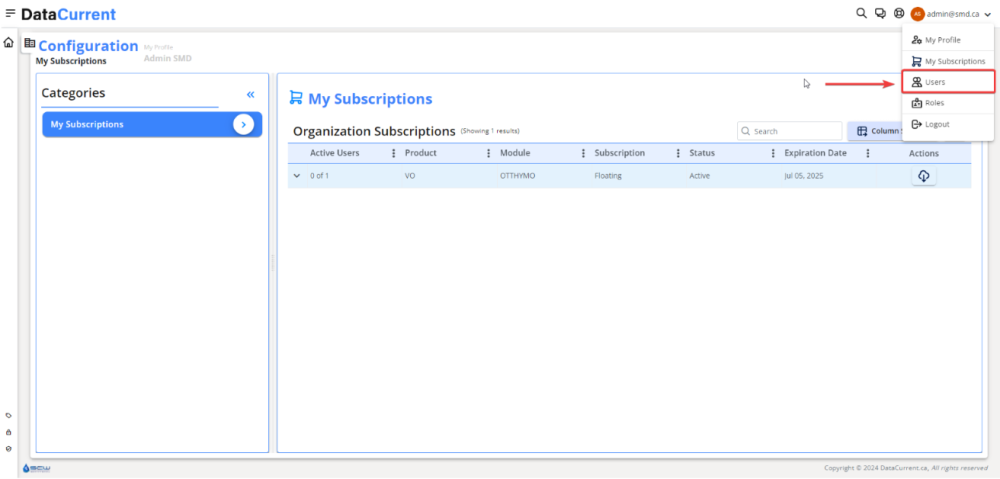
Task: Select My Profile from account menu
Action: (x=948, y=40)
